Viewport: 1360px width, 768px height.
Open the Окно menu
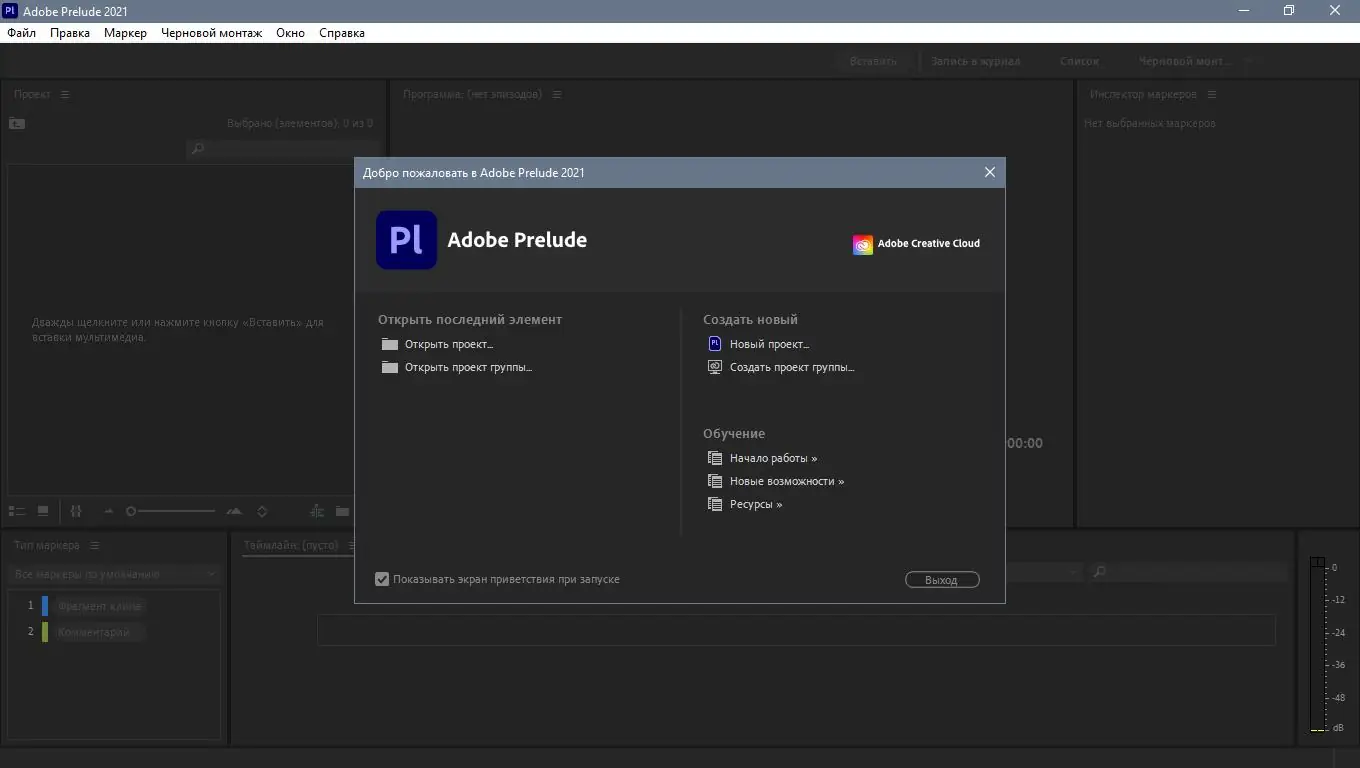[x=290, y=33]
